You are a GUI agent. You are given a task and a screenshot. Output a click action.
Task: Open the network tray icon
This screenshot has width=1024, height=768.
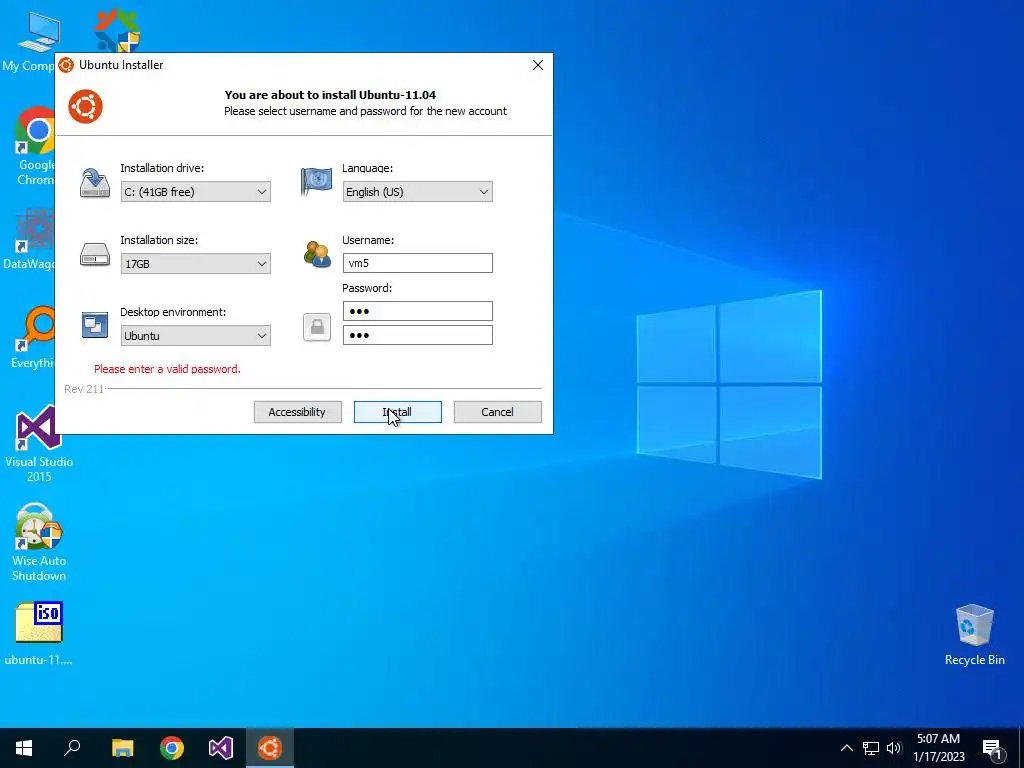tap(871, 748)
